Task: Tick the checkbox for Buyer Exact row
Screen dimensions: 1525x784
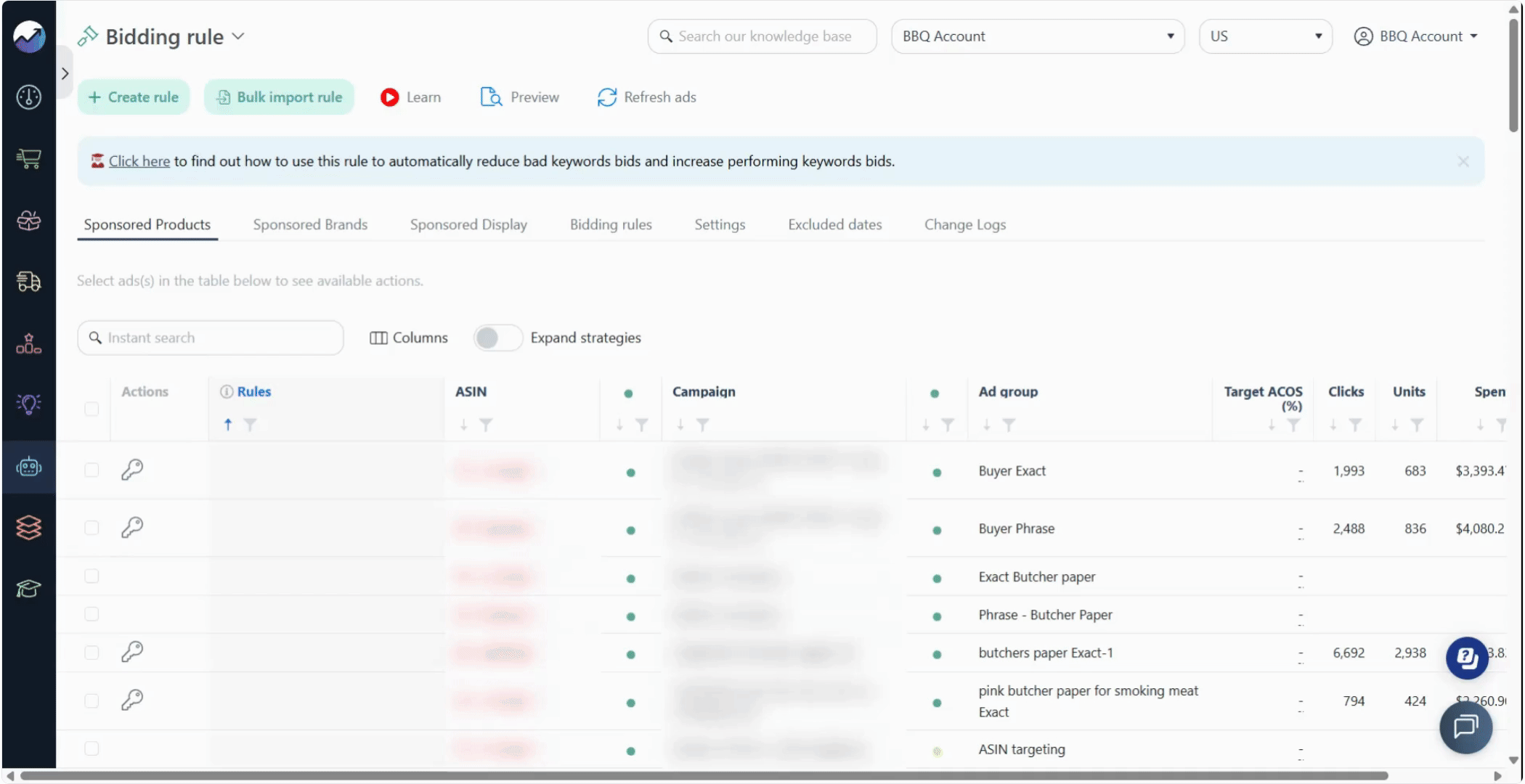Action: click(91, 470)
